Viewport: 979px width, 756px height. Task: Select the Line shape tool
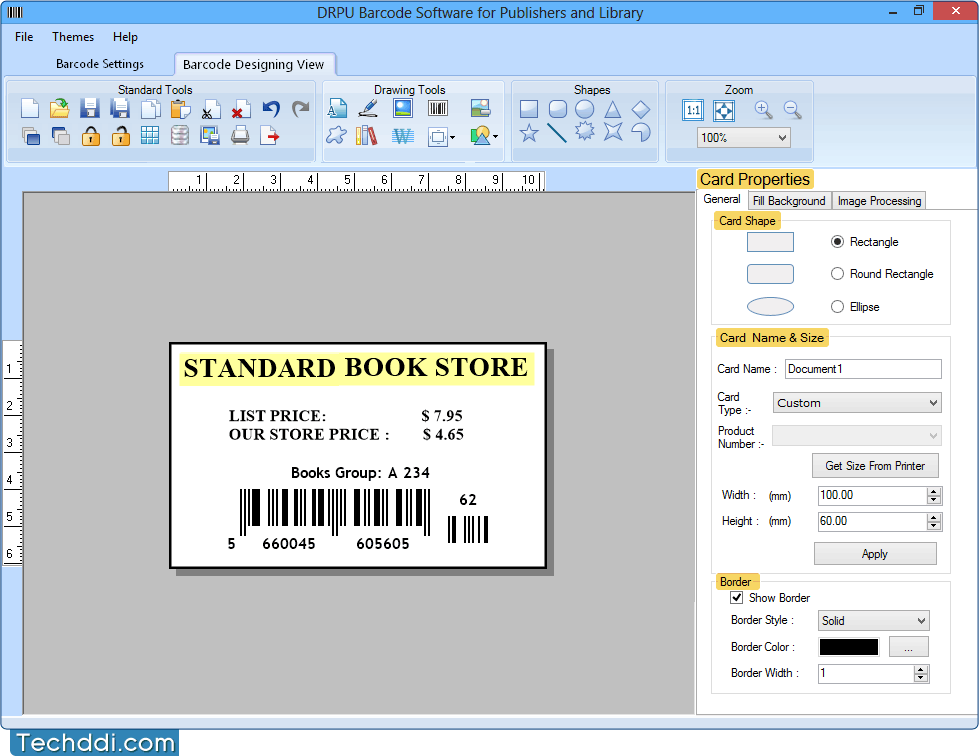point(556,132)
